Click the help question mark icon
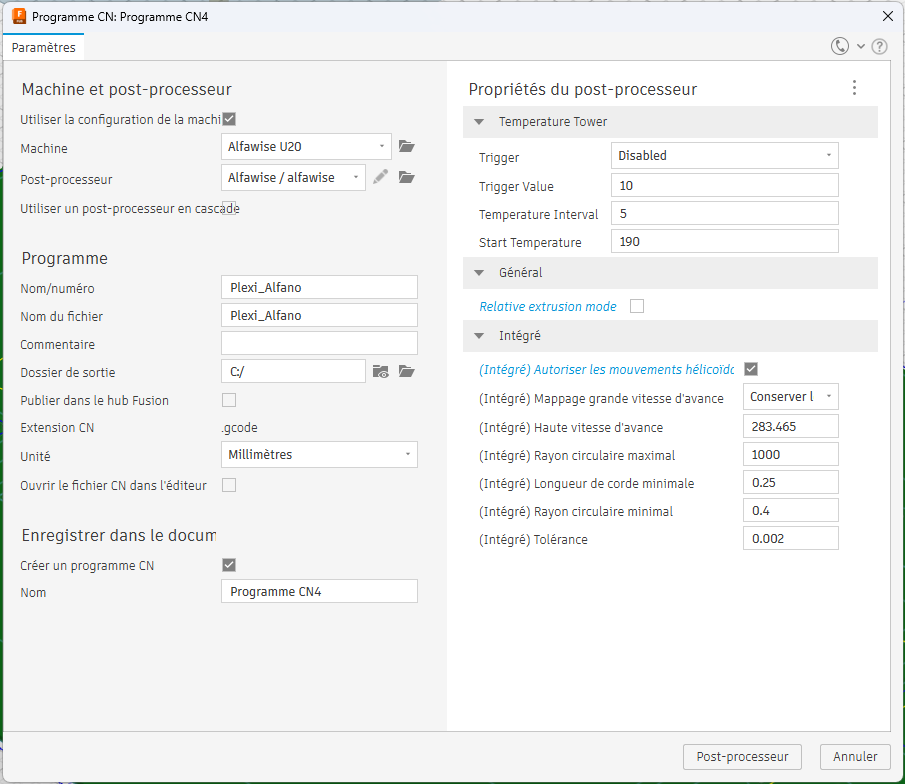The width and height of the screenshot is (905, 784). tap(880, 46)
